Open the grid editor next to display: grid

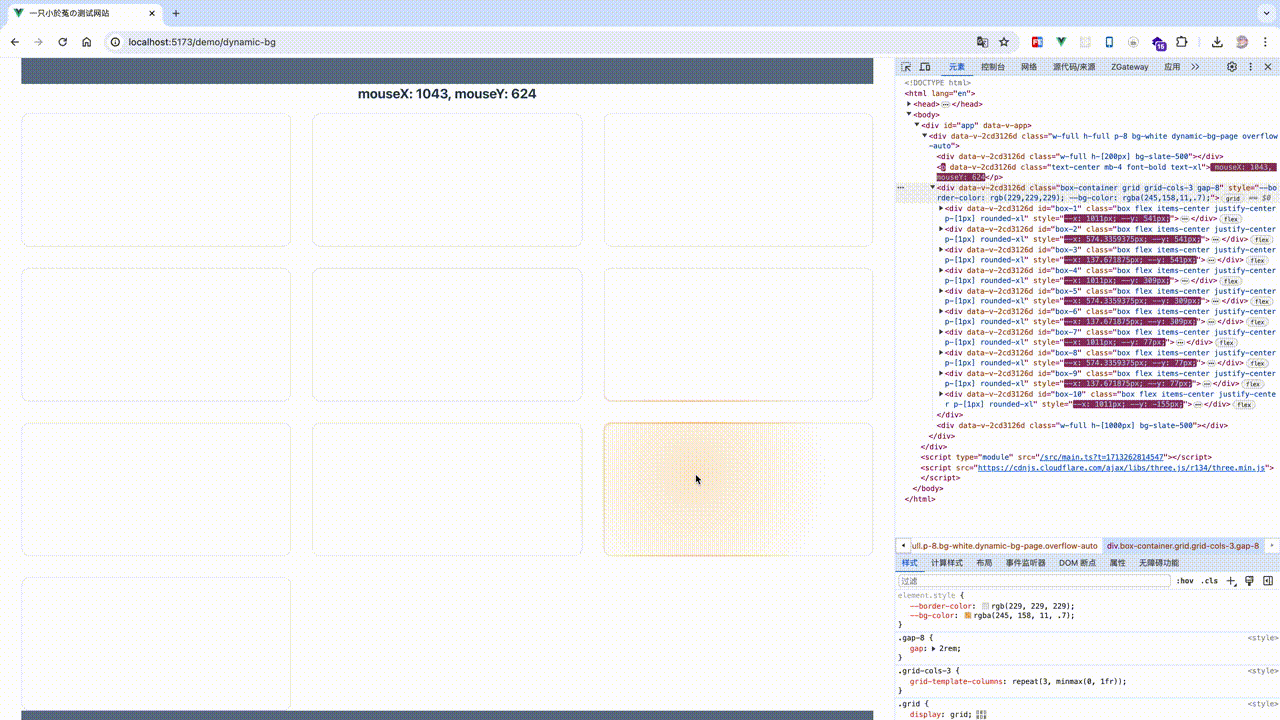pyautogui.click(x=981, y=715)
